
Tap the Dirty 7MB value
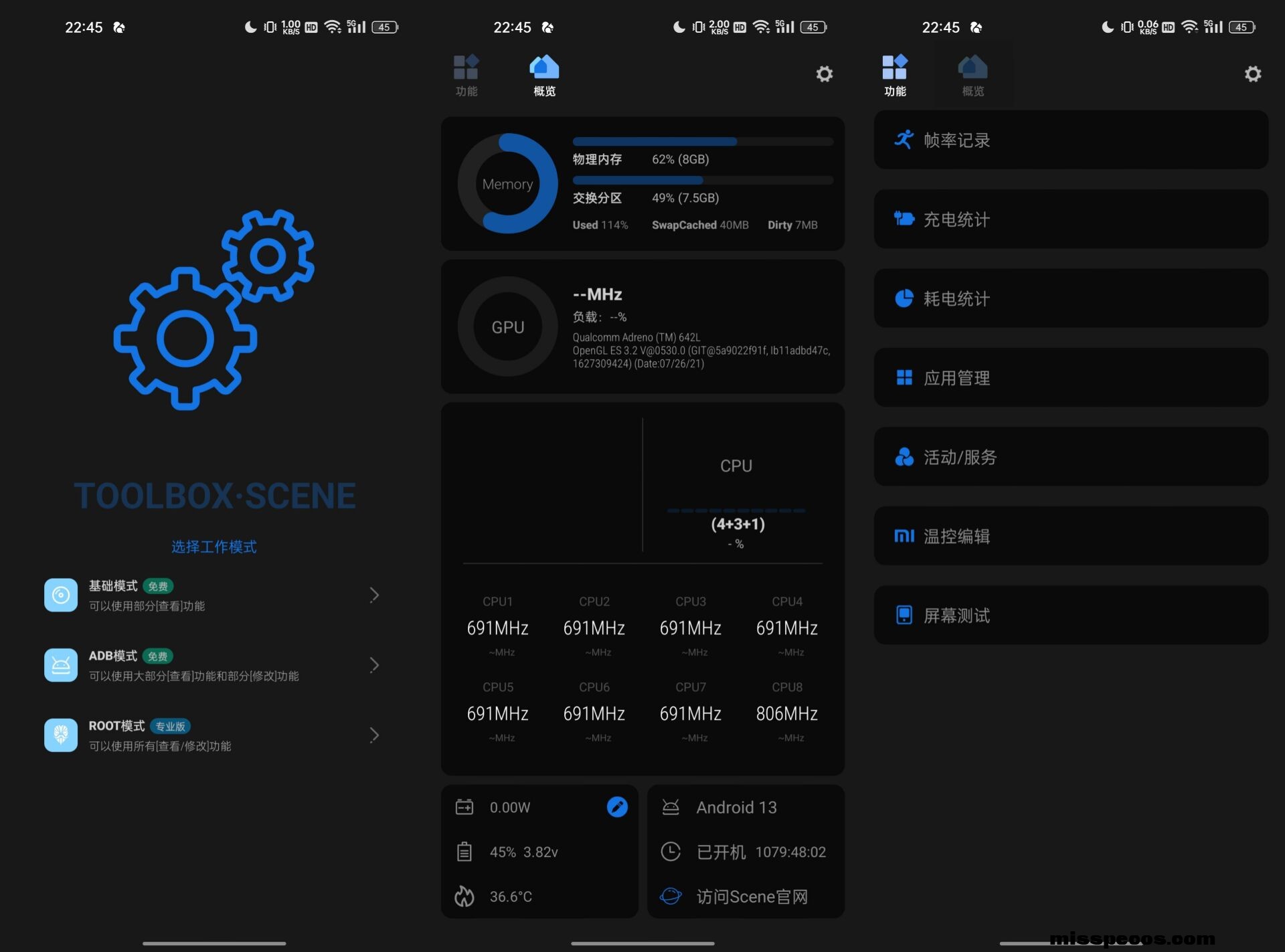(x=792, y=225)
